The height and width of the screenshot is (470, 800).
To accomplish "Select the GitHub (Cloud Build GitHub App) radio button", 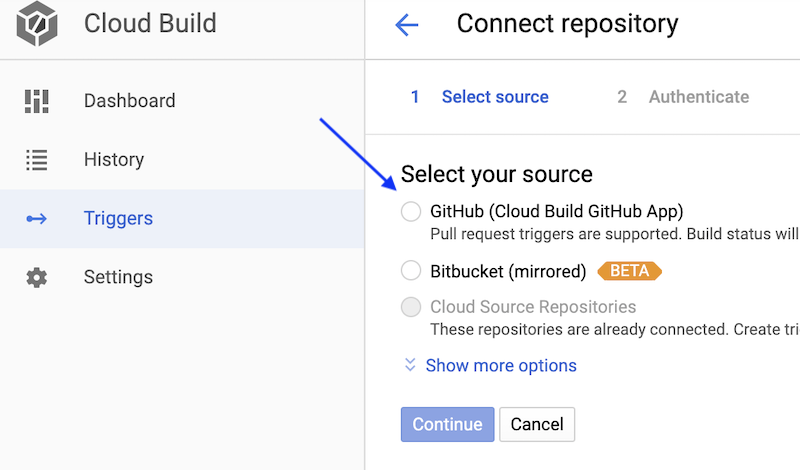I will [x=411, y=211].
